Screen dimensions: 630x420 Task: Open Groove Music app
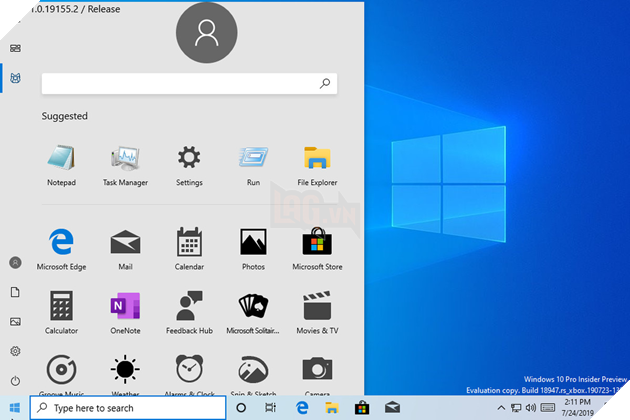[61, 374]
